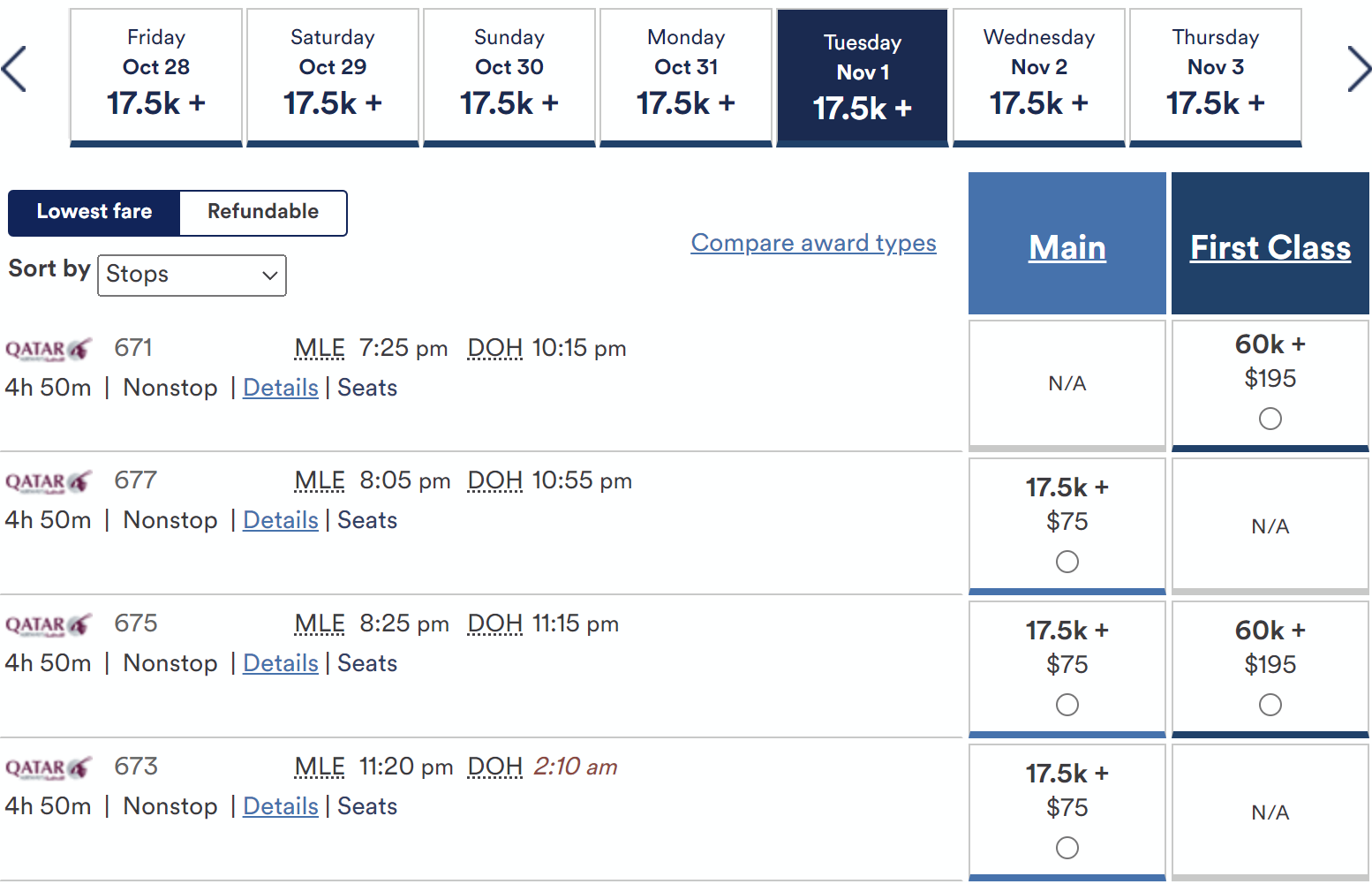Open the Sort by Stops dropdown
1372x884 pixels.
(192, 275)
